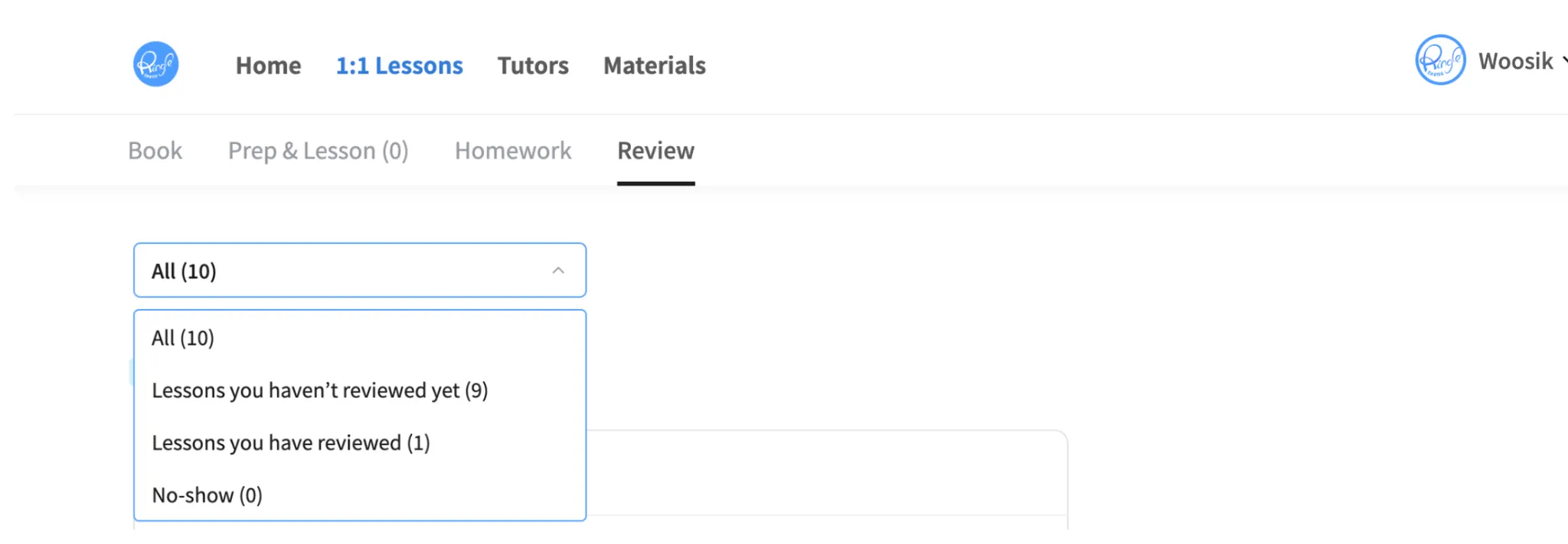This screenshot has width=1568, height=544.
Task: Pick Lessons you have reviewed (1)
Action: tap(290, 443)
